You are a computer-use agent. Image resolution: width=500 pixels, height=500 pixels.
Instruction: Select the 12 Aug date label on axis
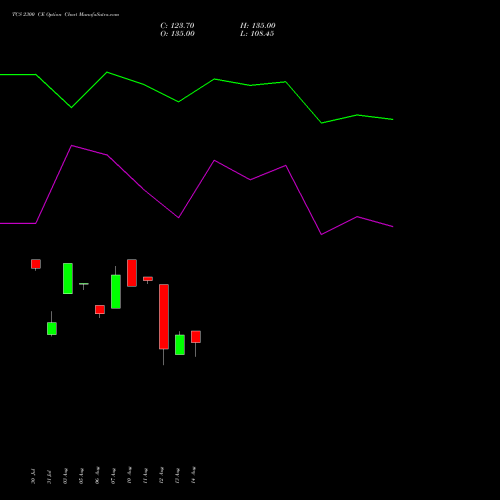(x=161, y=476)
